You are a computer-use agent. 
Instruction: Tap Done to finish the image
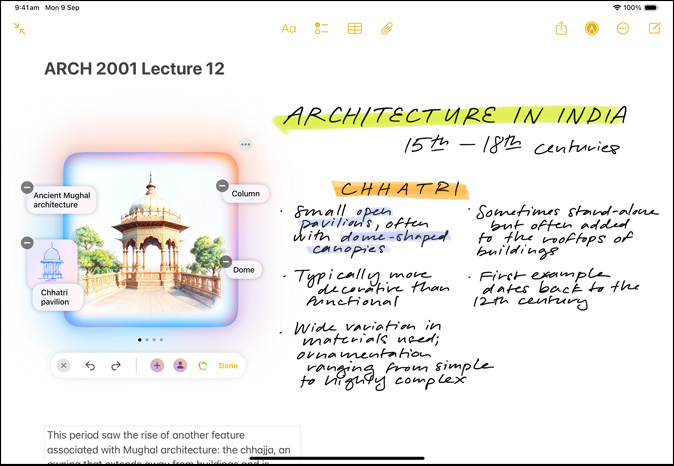tap(228, 366)
